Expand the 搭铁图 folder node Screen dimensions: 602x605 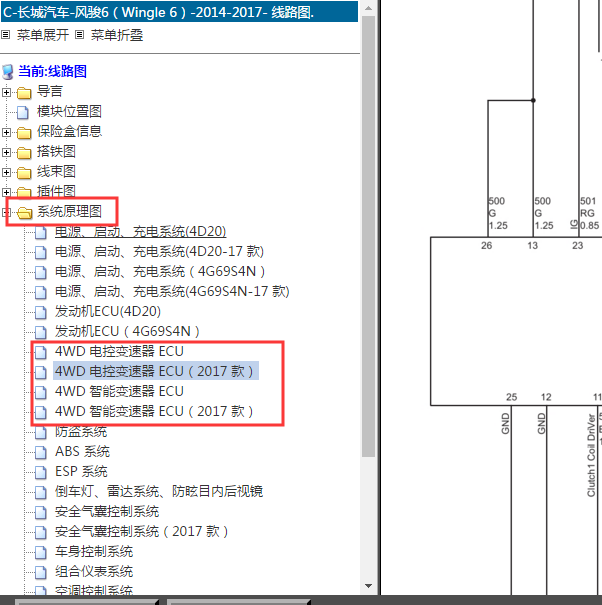coord(6,152)
